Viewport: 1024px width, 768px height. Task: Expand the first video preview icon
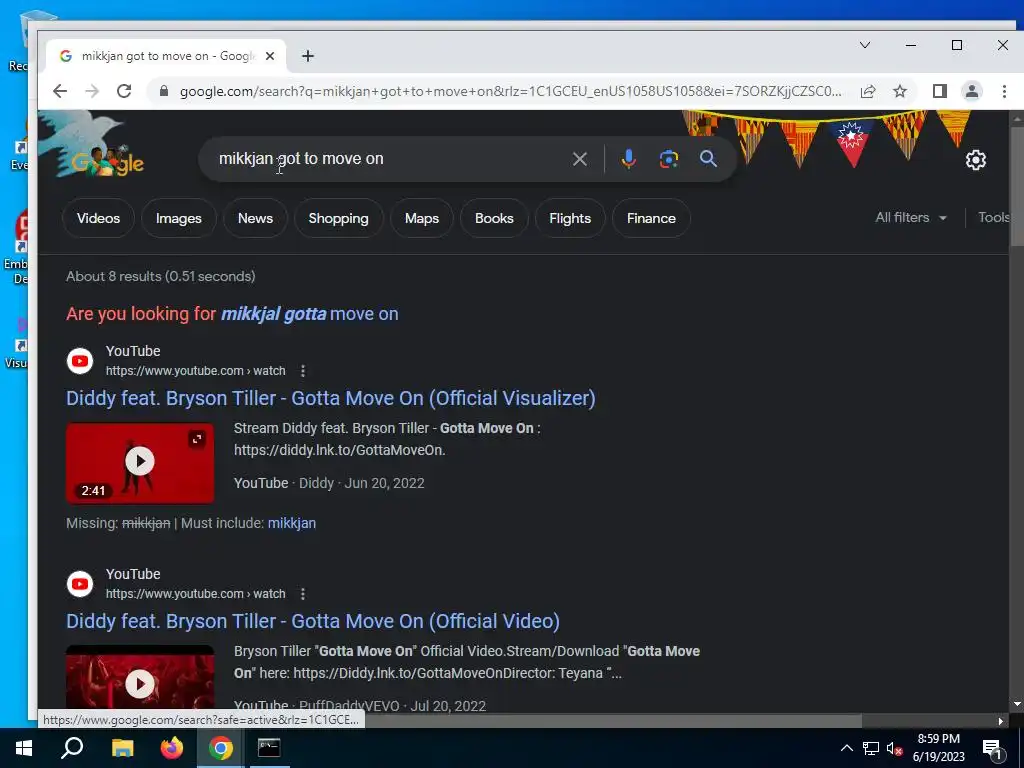[197, 439]
